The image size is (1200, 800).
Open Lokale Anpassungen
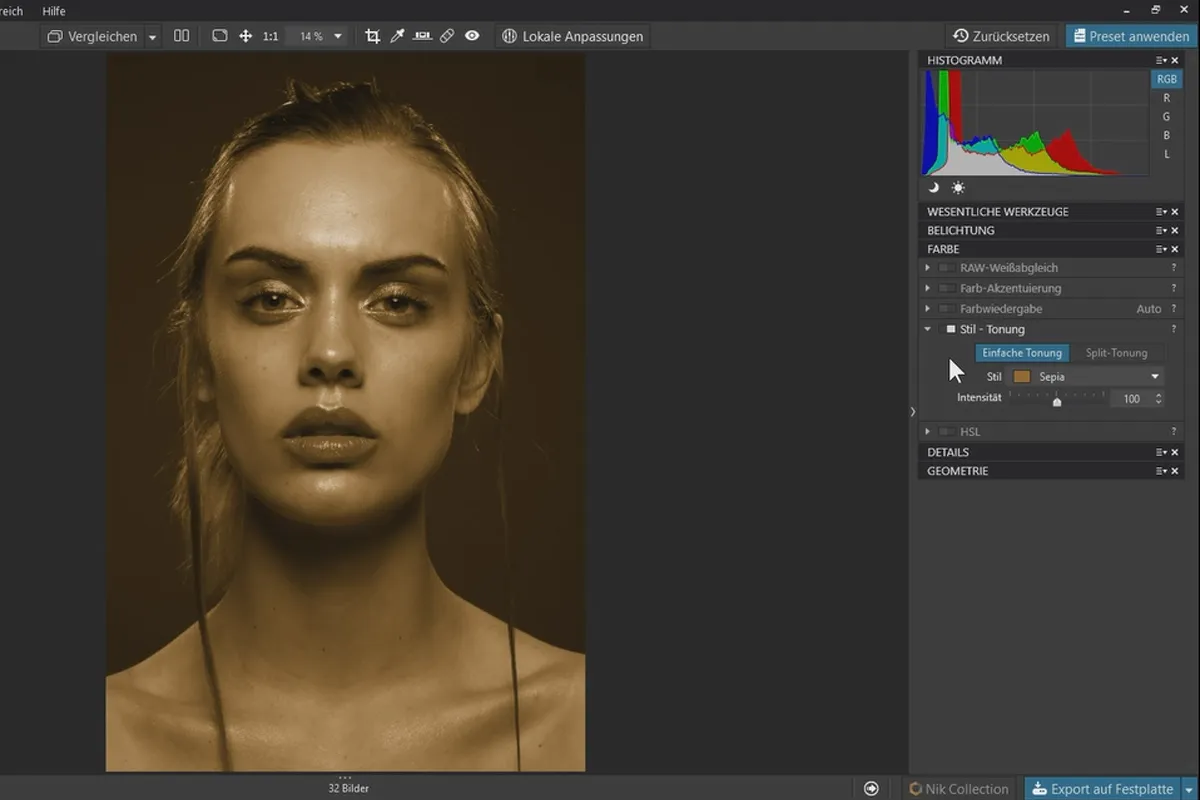pyautogui.click(x=572, y=36)
